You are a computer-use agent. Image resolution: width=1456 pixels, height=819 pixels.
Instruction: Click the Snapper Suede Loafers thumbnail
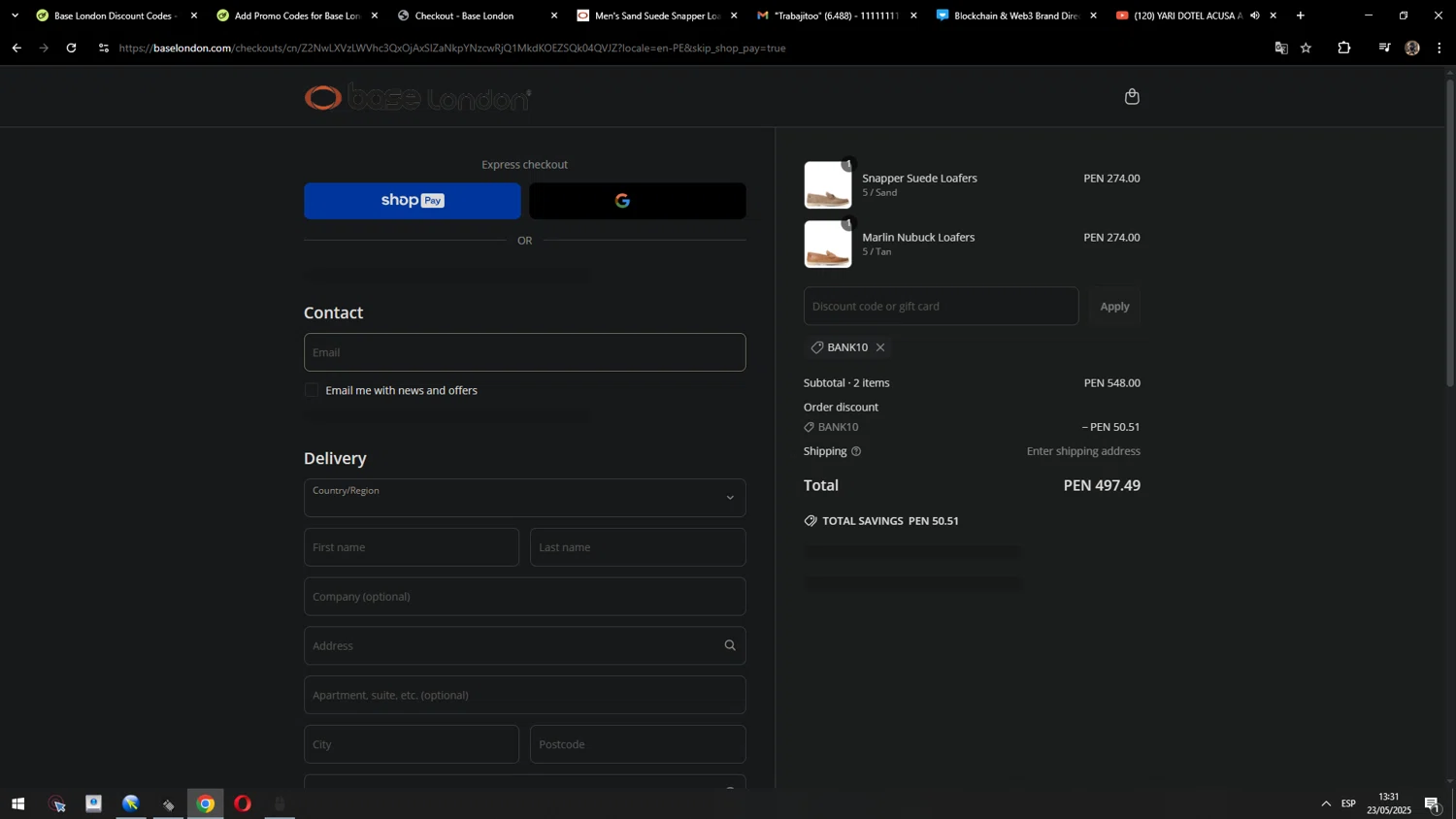[x=828, y=185]
